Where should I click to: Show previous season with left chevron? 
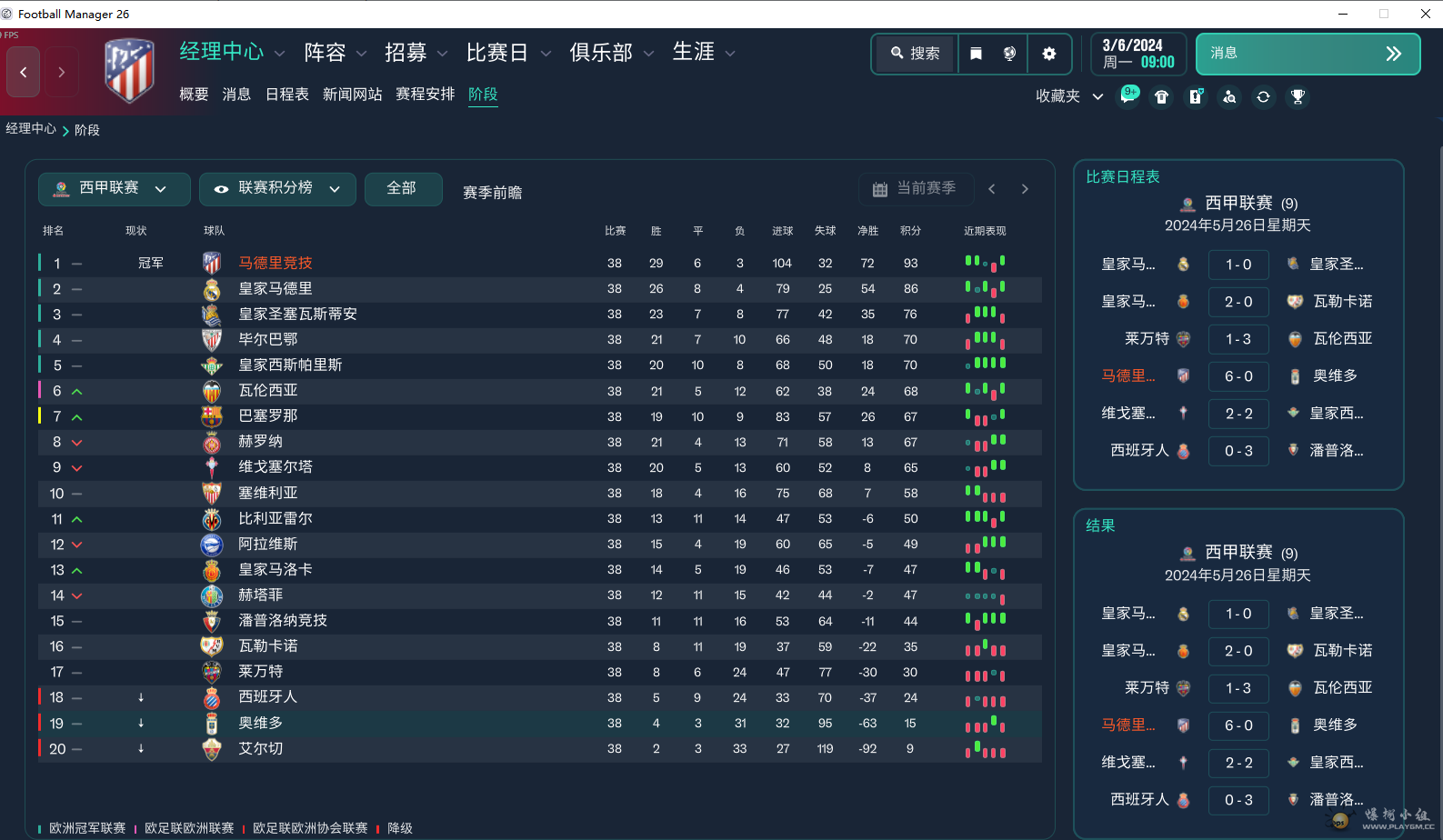click(x=992, y=189)
